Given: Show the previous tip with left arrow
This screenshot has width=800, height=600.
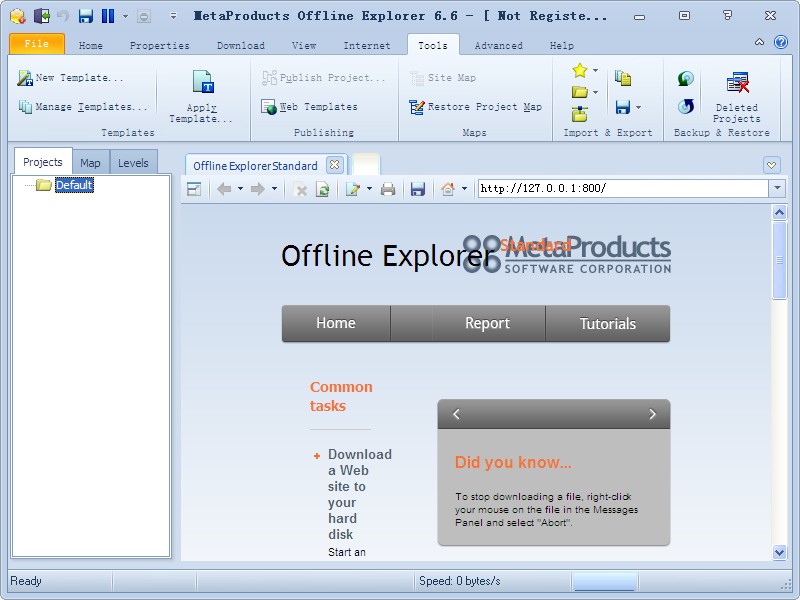Looking at the screenshot, I should (457, 414).
